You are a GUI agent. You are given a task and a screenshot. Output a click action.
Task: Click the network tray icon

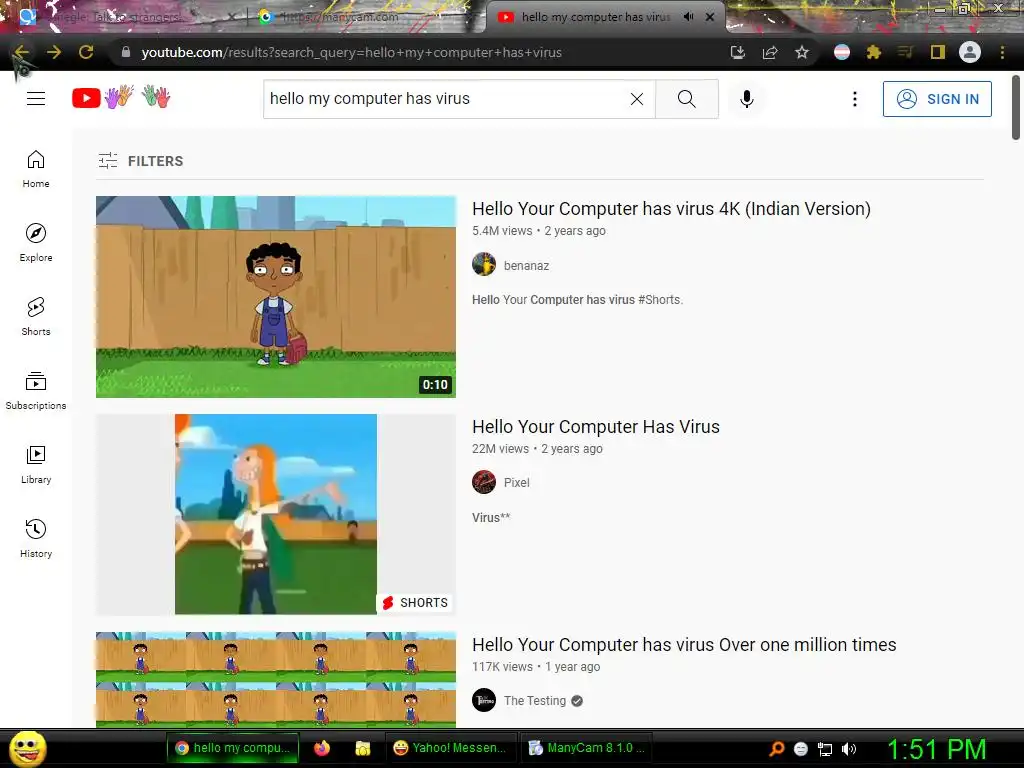click(825, 749)
